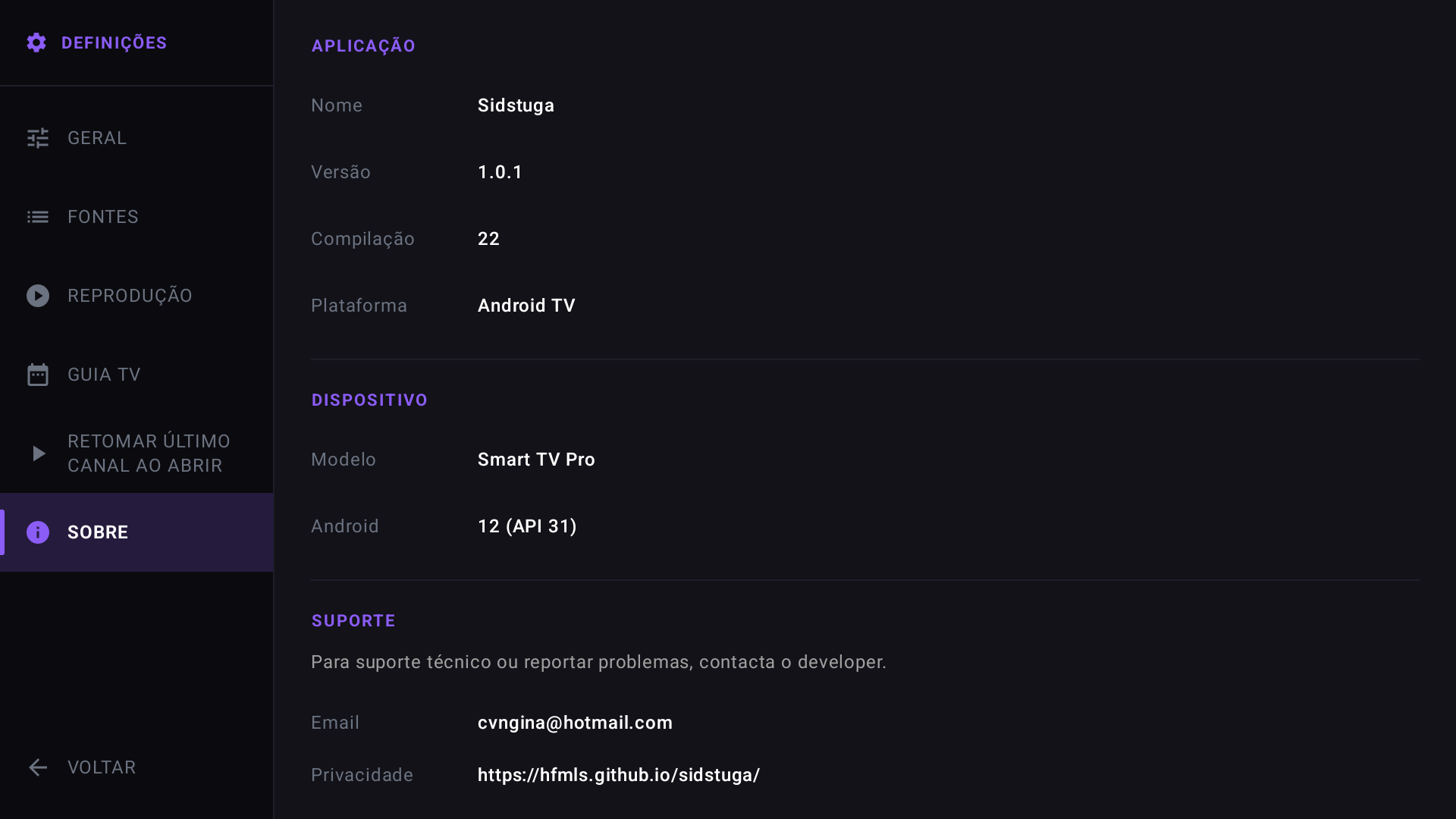Click the Guia TV calendar icon

click(38, 375)
